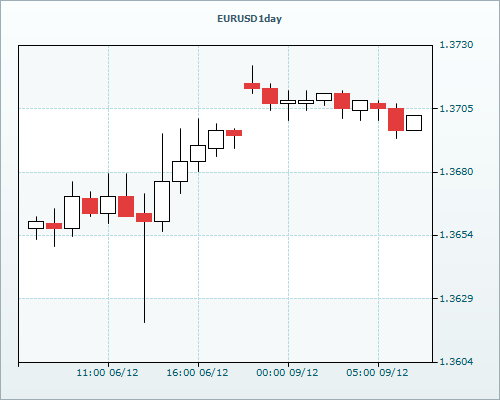Click the second candle, small red one
Image resolution: width=500 pixels, height=400 pixels.
pyautogui.click(x=54, y=226)
